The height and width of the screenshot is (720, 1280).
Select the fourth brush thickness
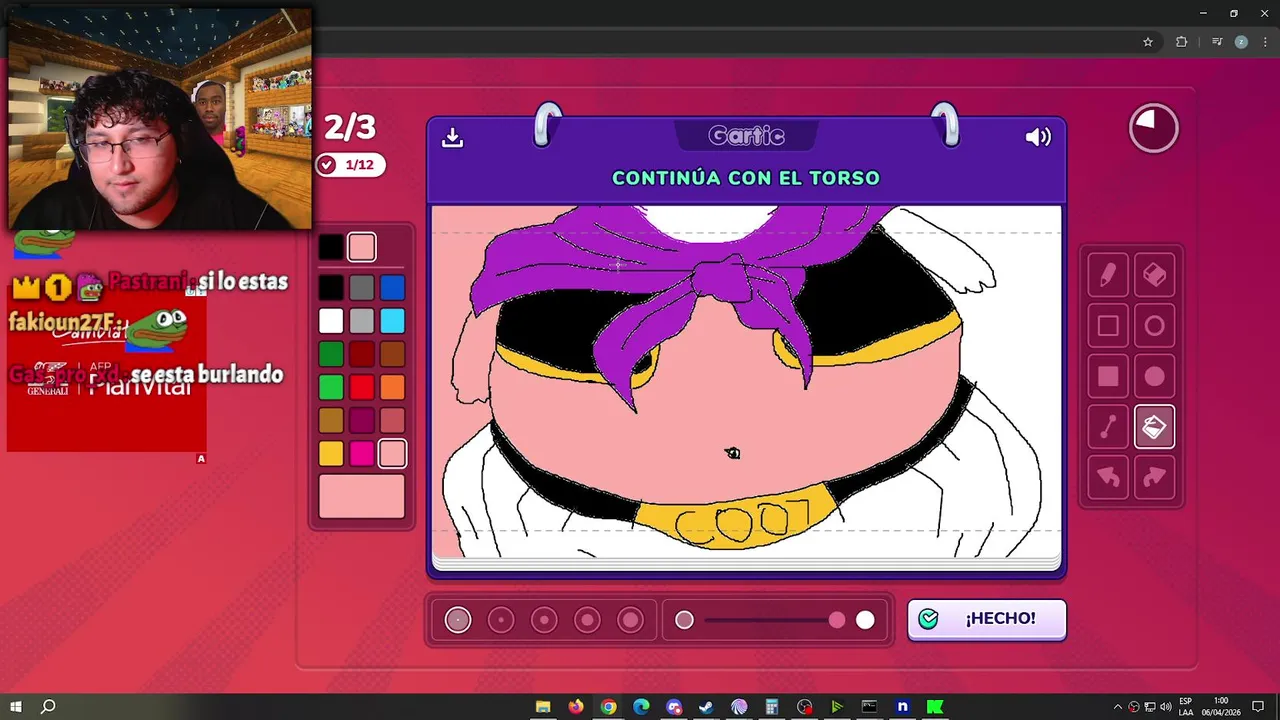point(587,620)
